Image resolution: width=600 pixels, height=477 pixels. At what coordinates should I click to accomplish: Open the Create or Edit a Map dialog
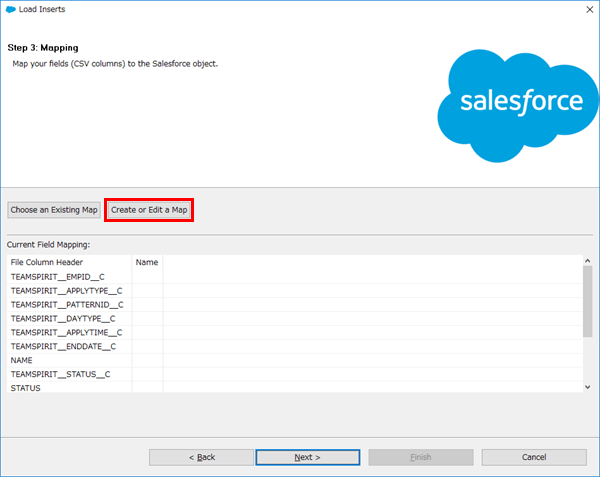click(149, 210)
